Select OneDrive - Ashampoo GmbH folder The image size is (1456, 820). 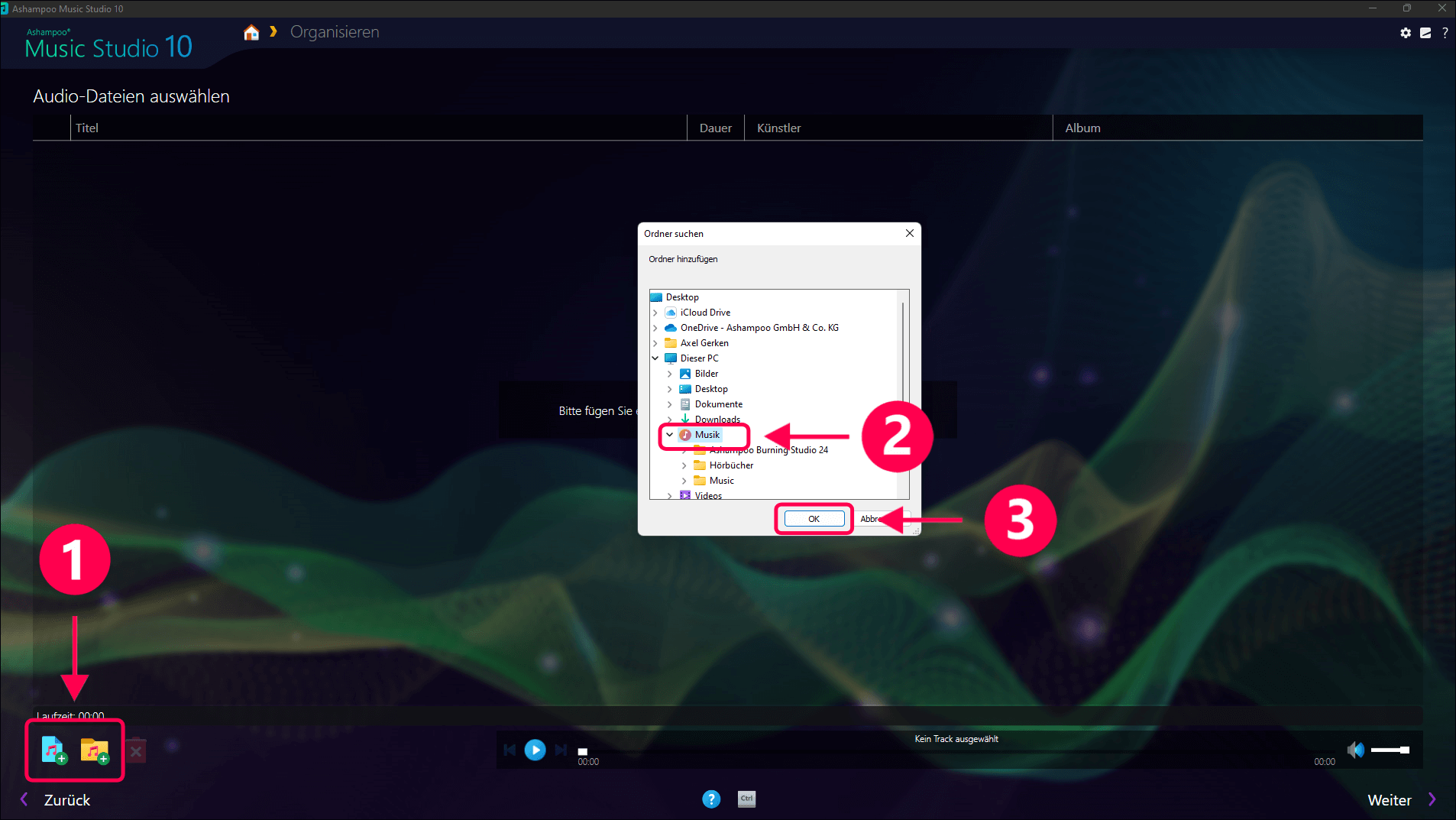pyautogui.click(x=759, y=328)
